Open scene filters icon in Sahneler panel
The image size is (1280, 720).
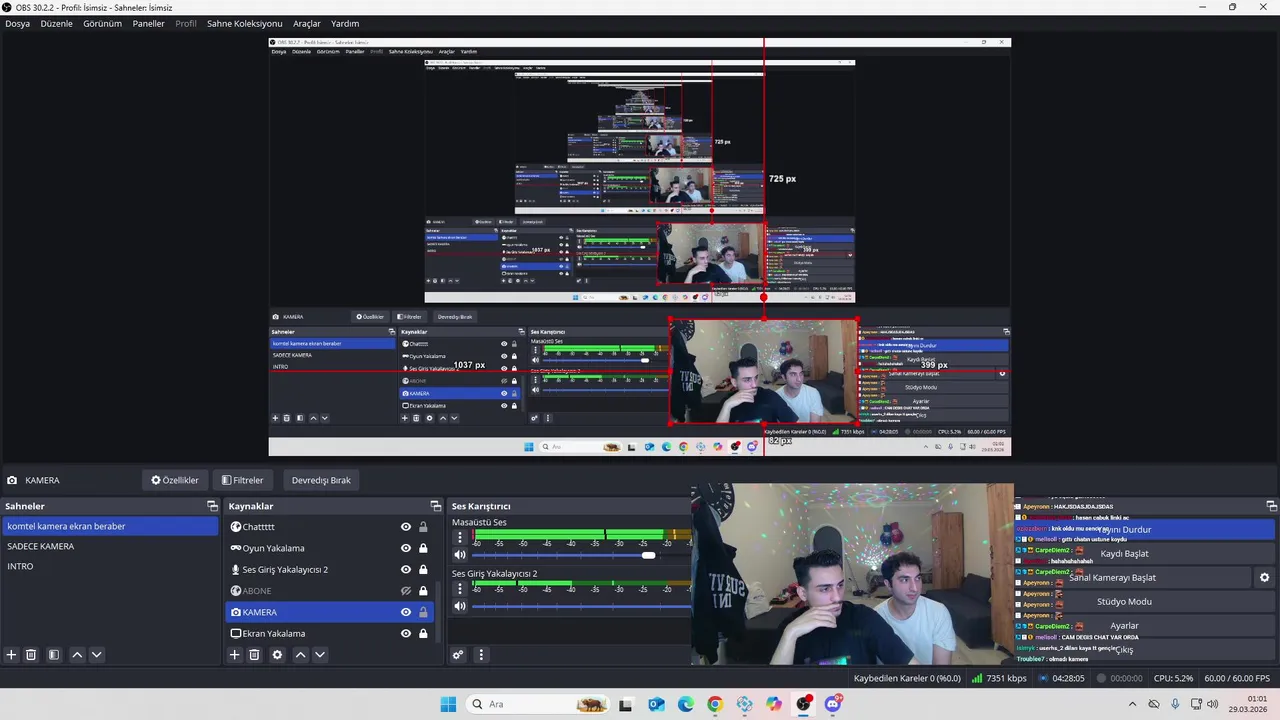[54, 655]
